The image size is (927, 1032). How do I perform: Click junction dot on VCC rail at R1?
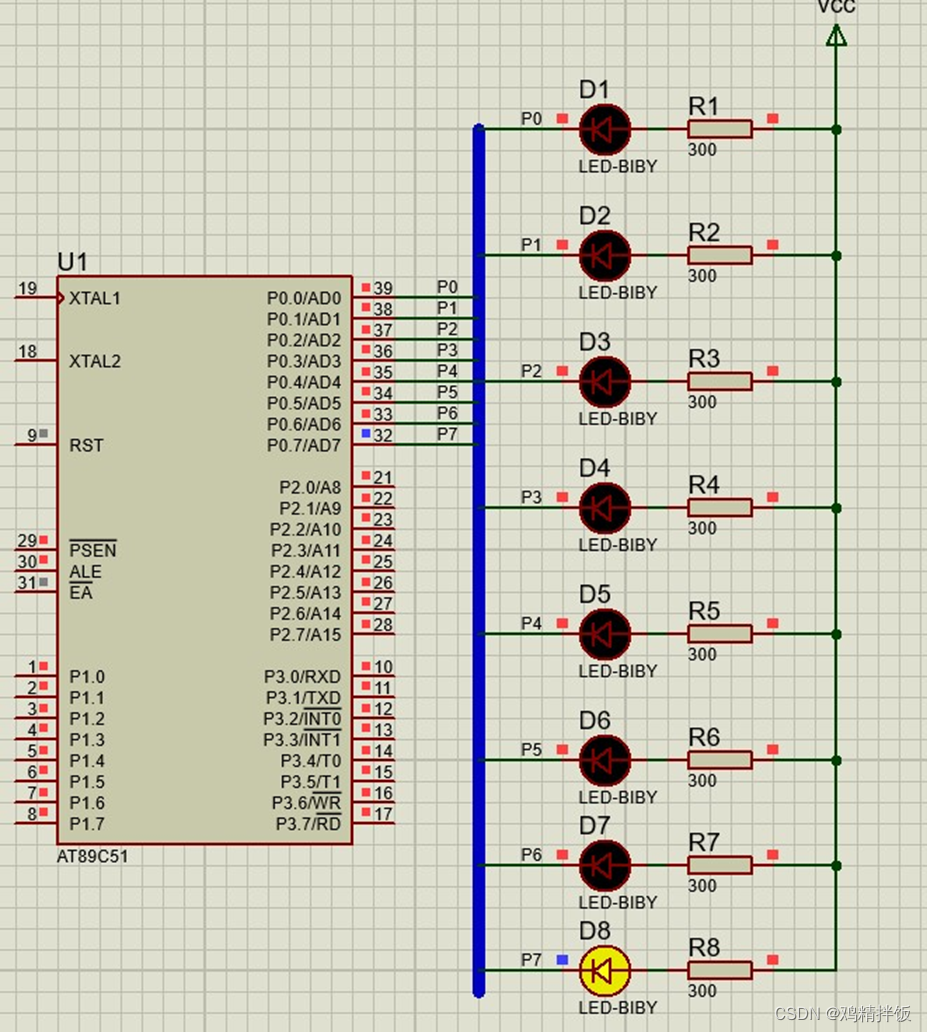[x=836, y=129]
